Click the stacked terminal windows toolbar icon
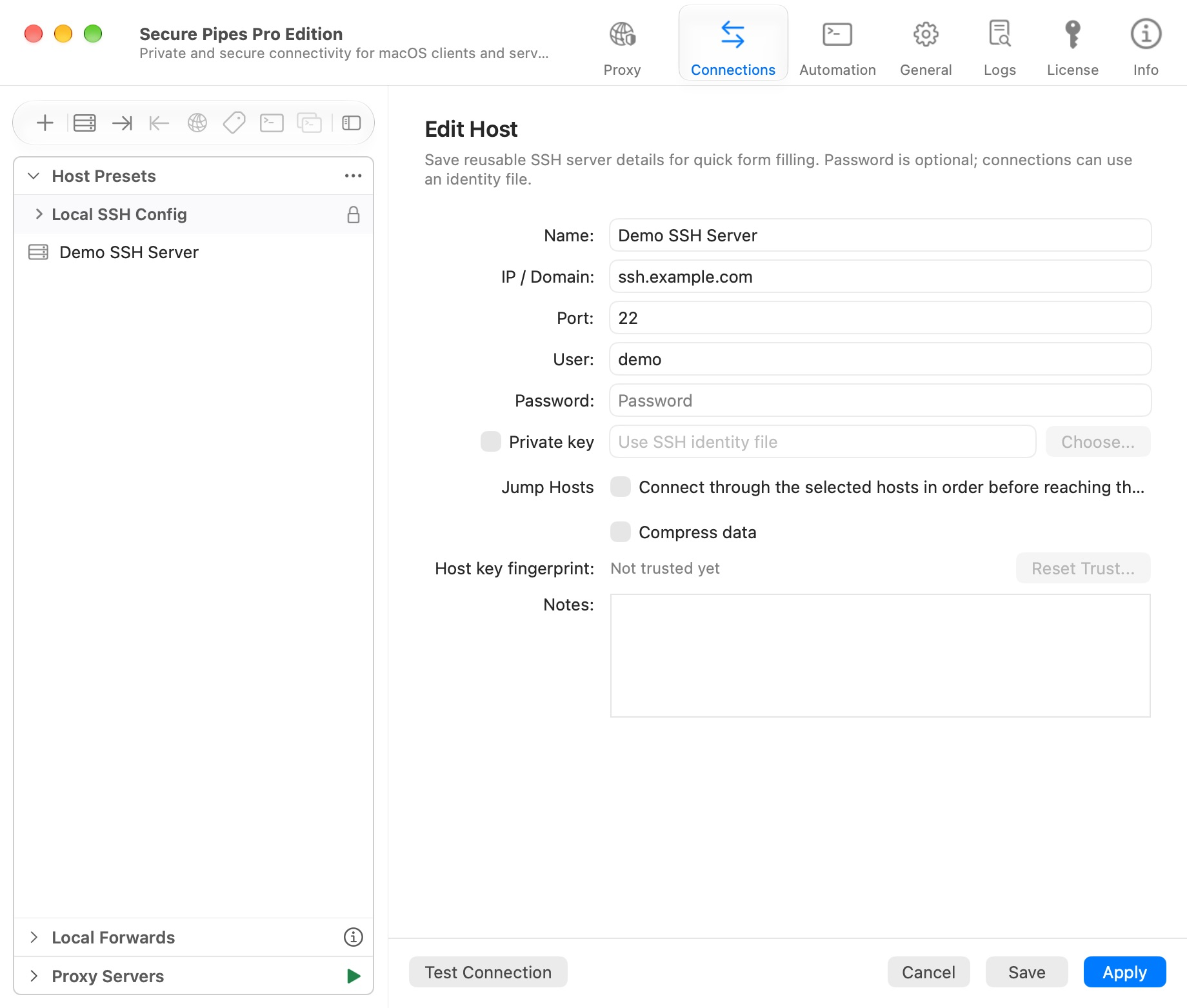The height and width of the screenshot is (1008, 1187). 309,123
